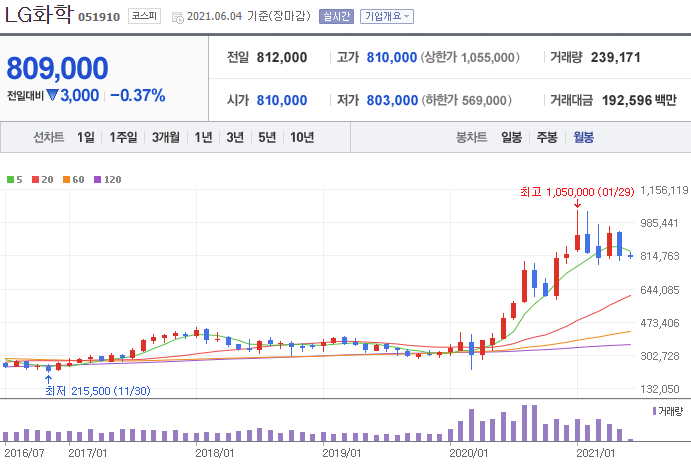Click the purple 거래량 legend marker
Viewport: 691px width, 475px height.
click(654, 411)
